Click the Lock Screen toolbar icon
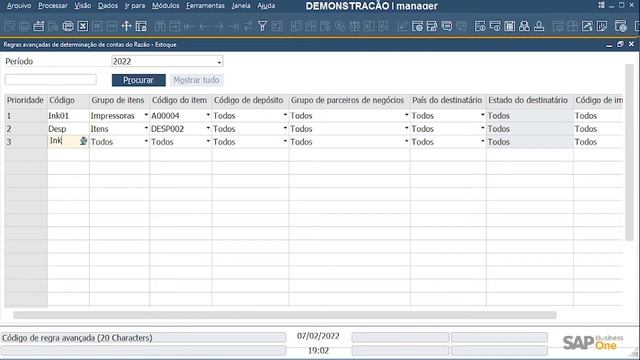 click(141, 26)
